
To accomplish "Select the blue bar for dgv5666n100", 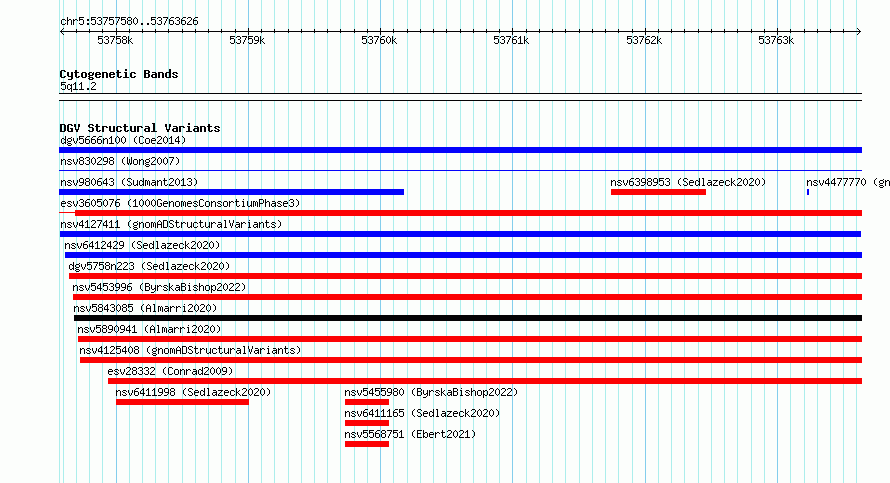I will pyautogui.click(x=460, y=150).
